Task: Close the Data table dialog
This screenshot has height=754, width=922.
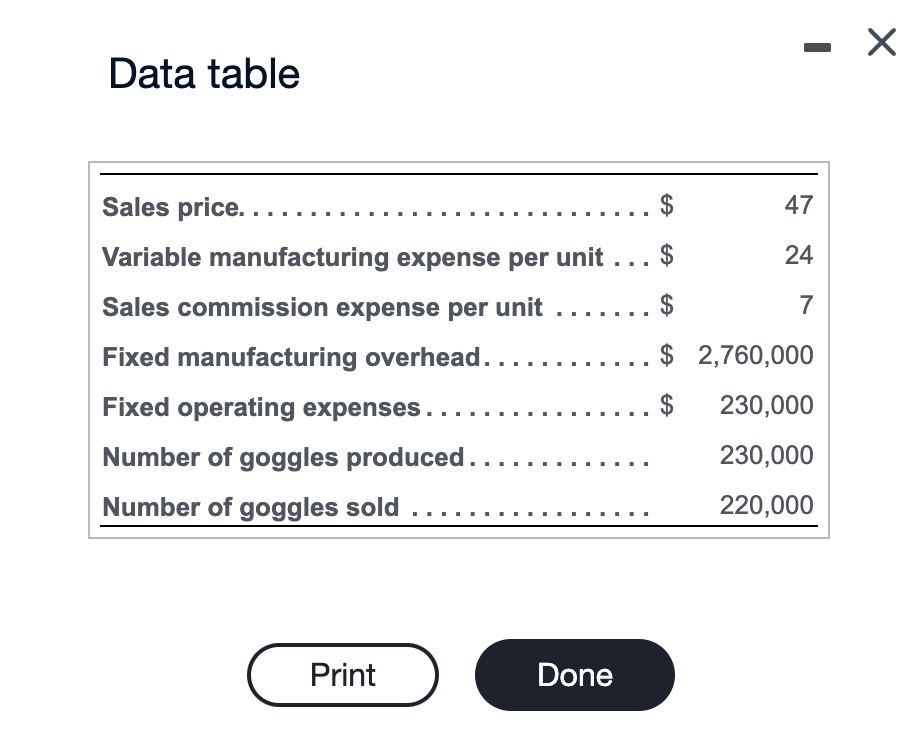Action: (881, 42)
